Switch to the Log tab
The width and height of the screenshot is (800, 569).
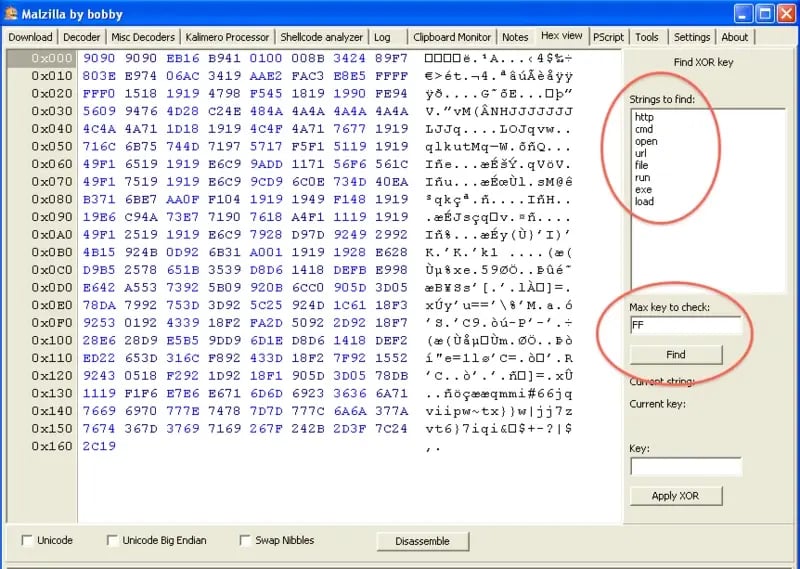tap(382, 37)
